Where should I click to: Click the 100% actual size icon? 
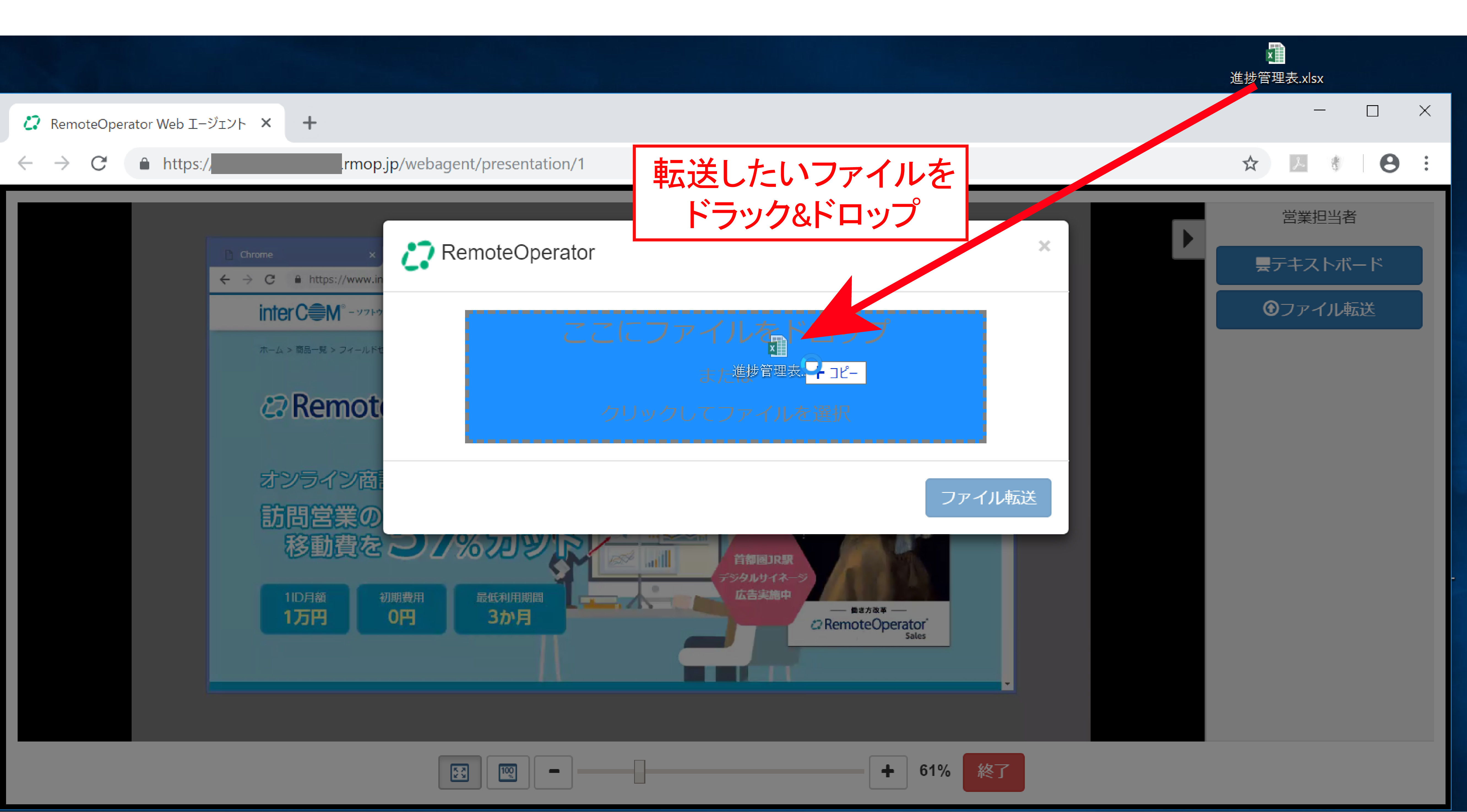507,772
